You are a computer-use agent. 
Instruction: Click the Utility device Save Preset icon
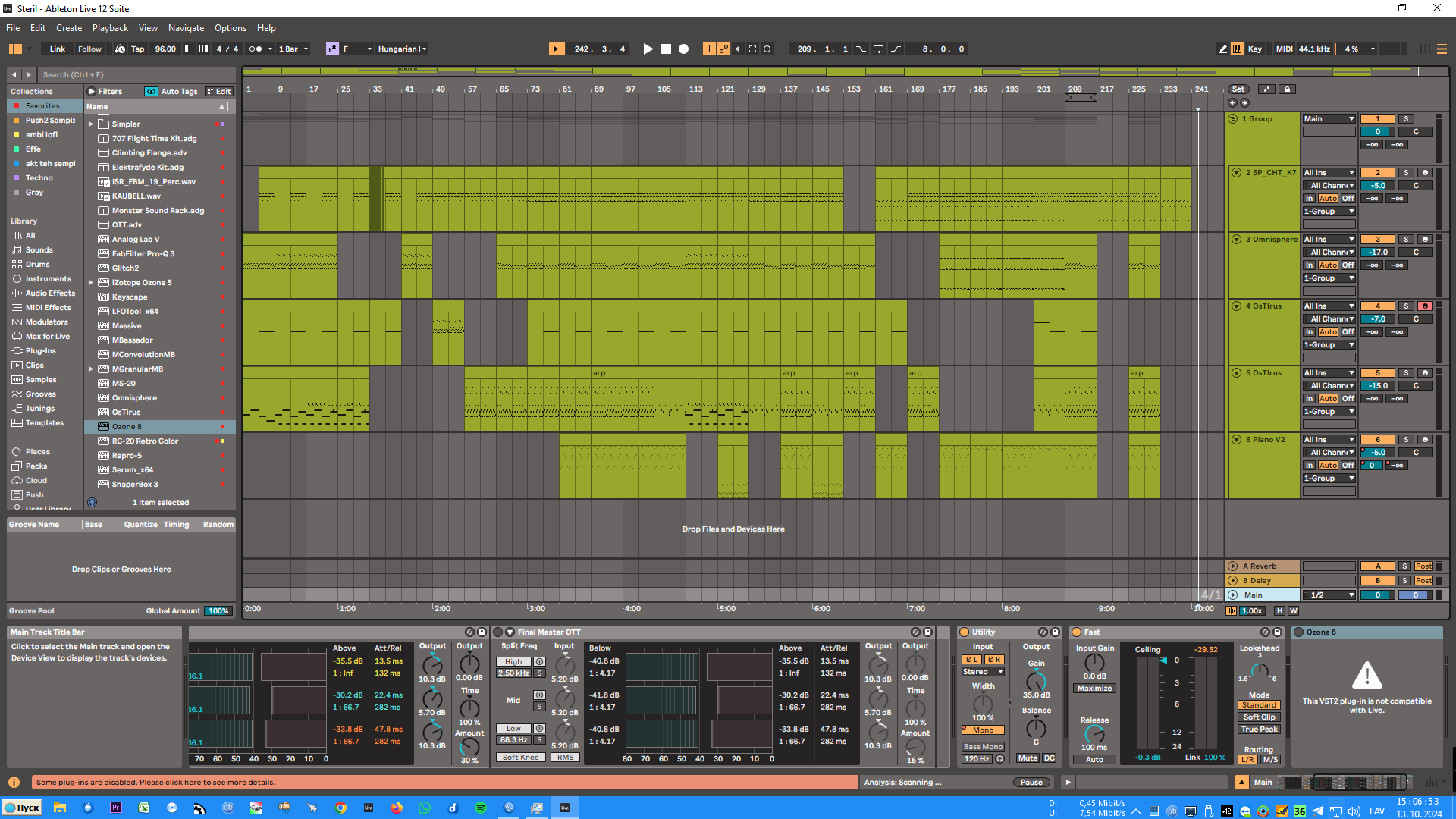[1055, 632]
